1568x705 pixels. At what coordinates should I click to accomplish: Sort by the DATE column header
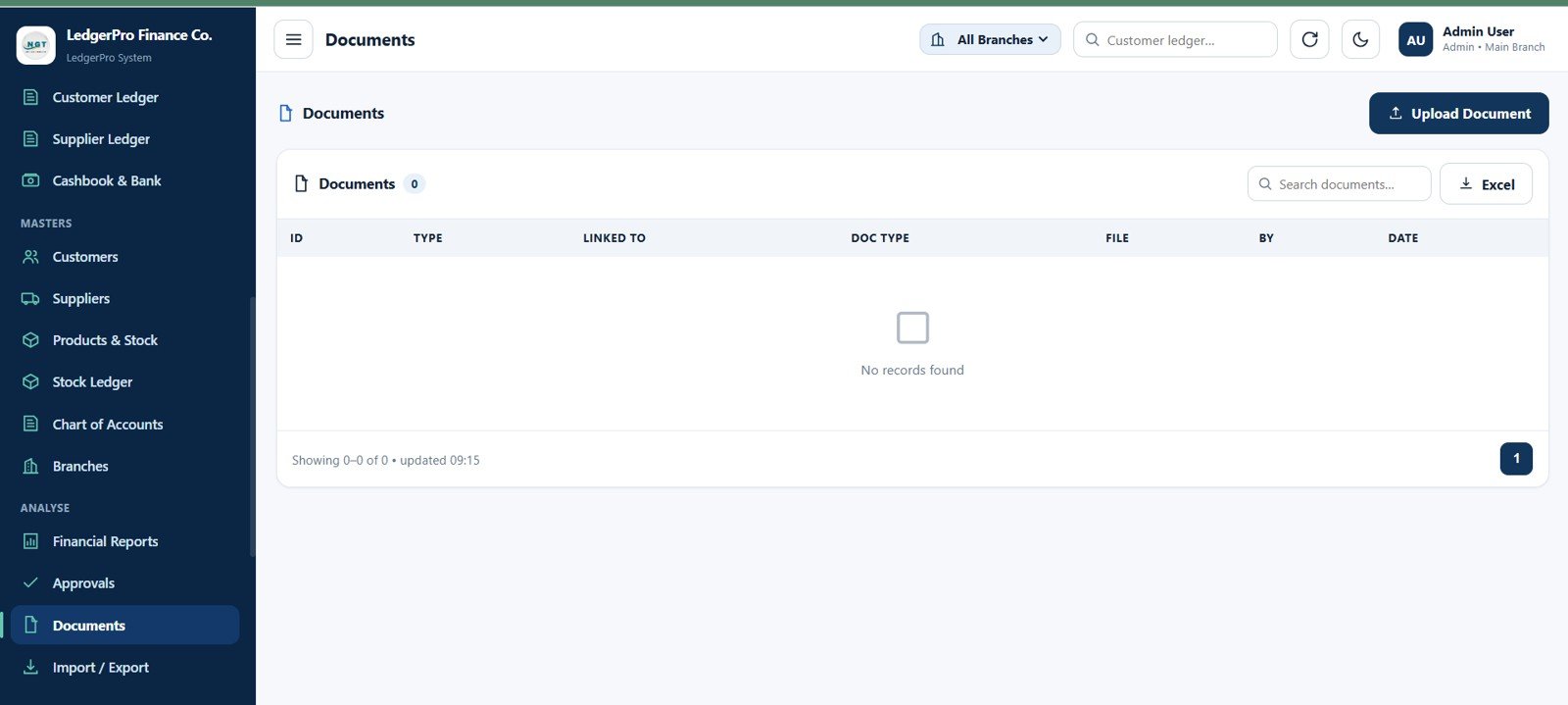coord(1402,238)
